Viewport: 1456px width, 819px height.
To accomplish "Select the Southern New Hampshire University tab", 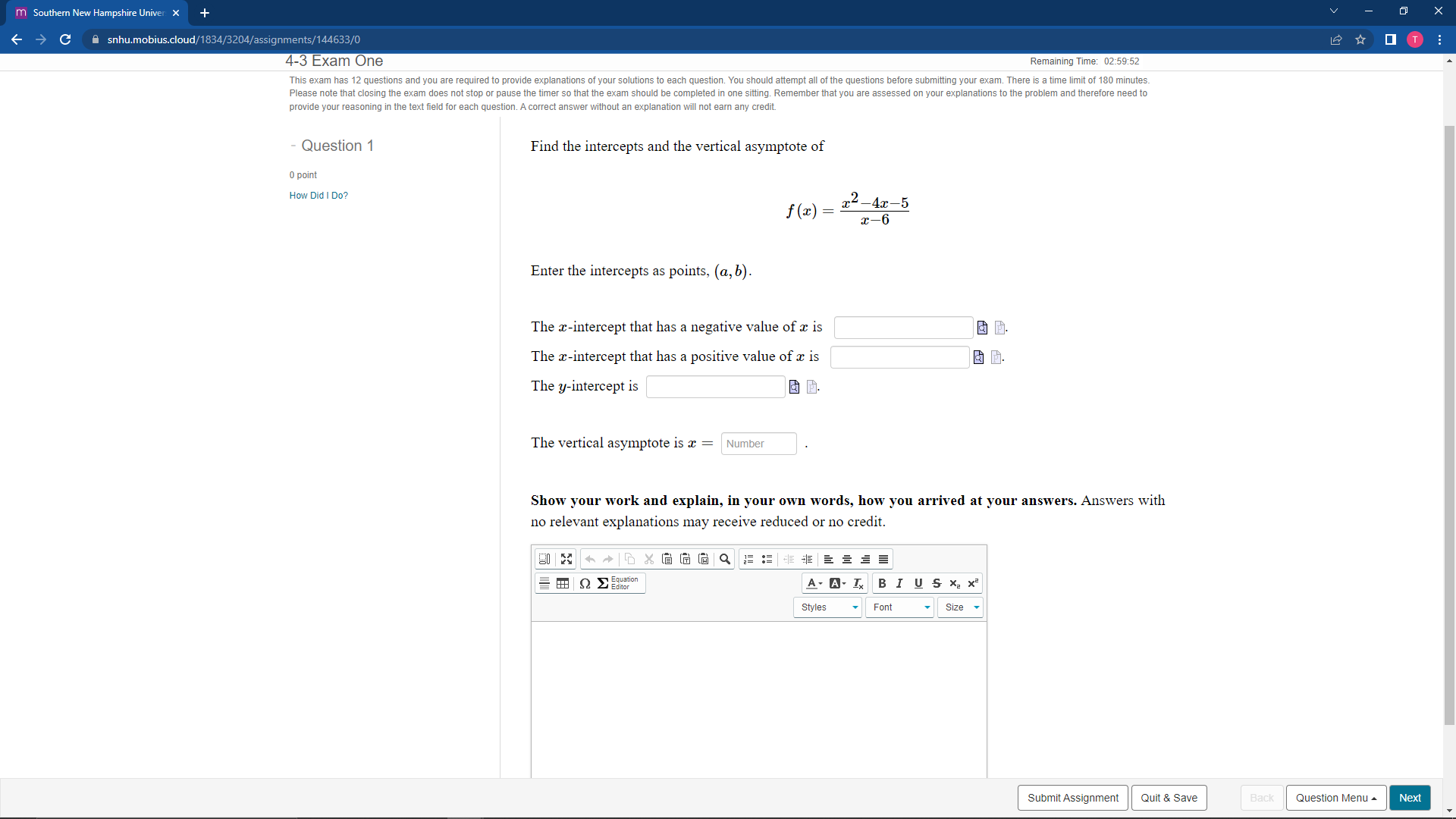I will pos(97,13).
